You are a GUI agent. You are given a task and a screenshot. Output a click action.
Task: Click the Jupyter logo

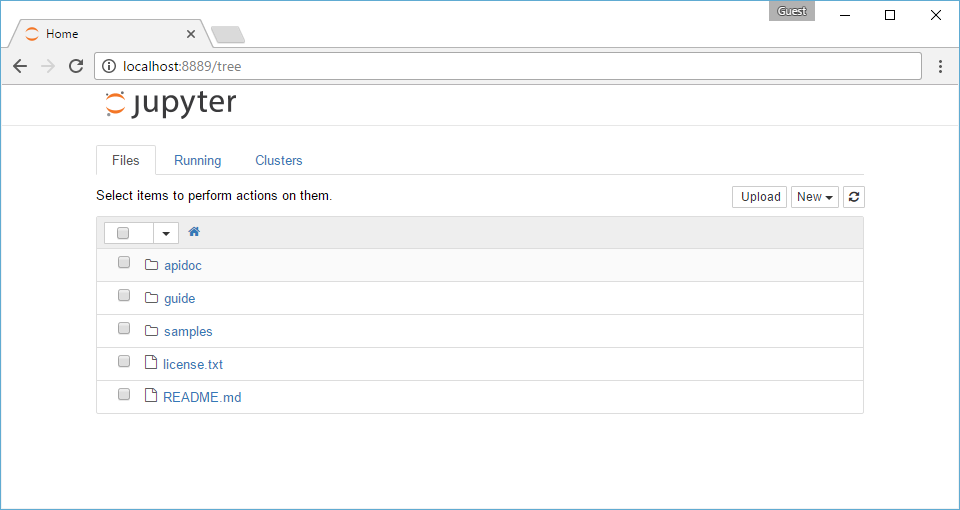(x=171, y=104)
